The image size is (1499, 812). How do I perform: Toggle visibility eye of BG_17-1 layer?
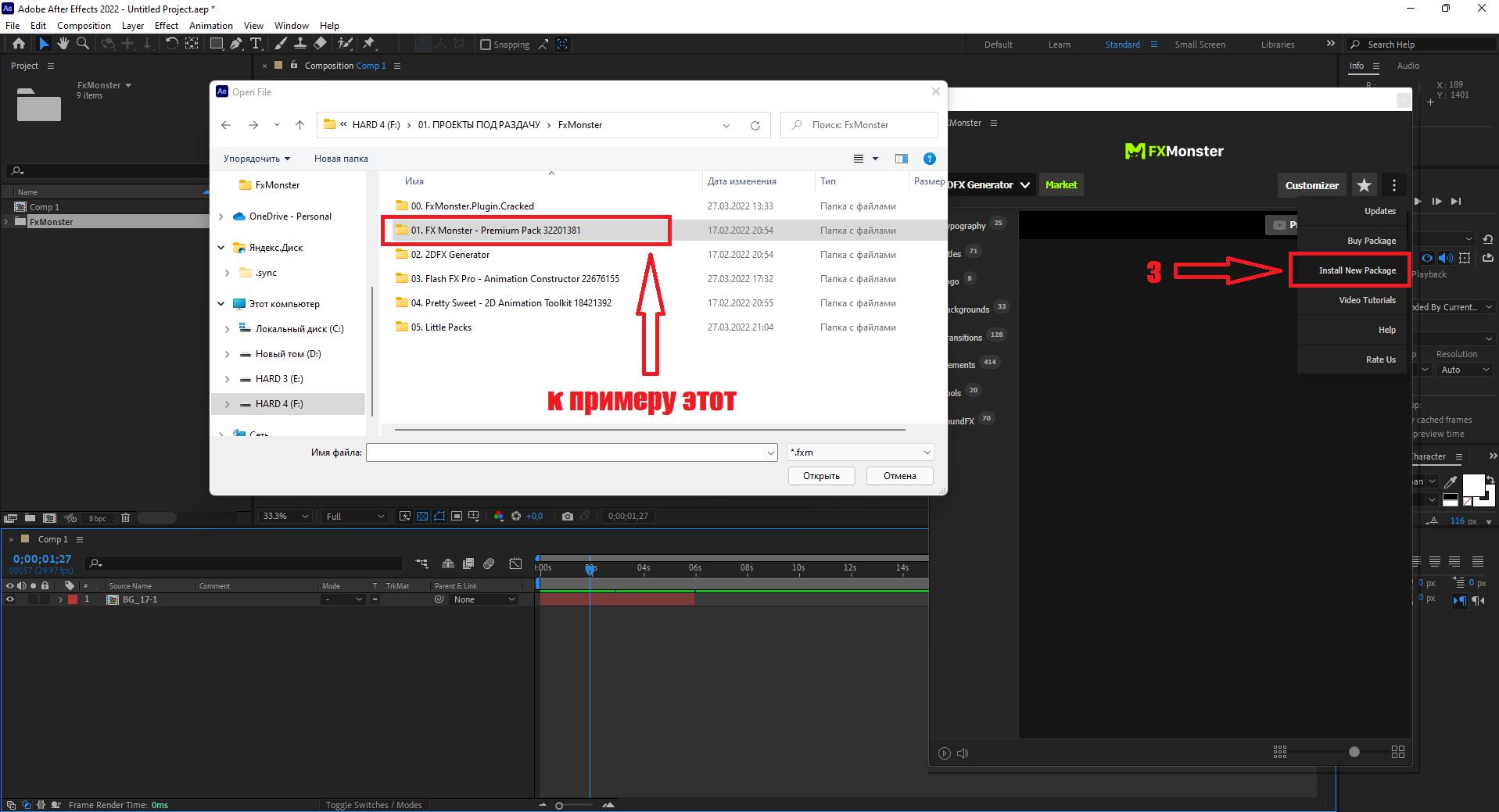[x=10, y=599]
